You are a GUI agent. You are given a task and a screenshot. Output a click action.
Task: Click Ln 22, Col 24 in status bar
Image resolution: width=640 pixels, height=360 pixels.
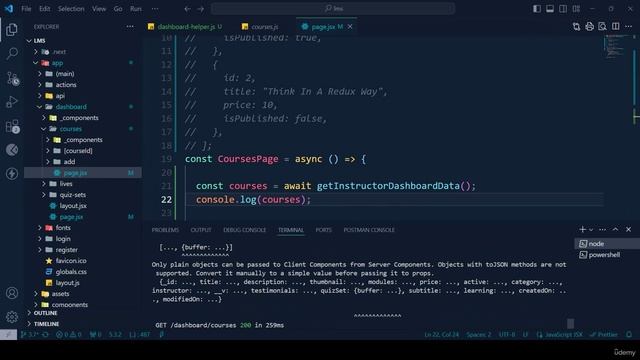click(x=441, y=334)
